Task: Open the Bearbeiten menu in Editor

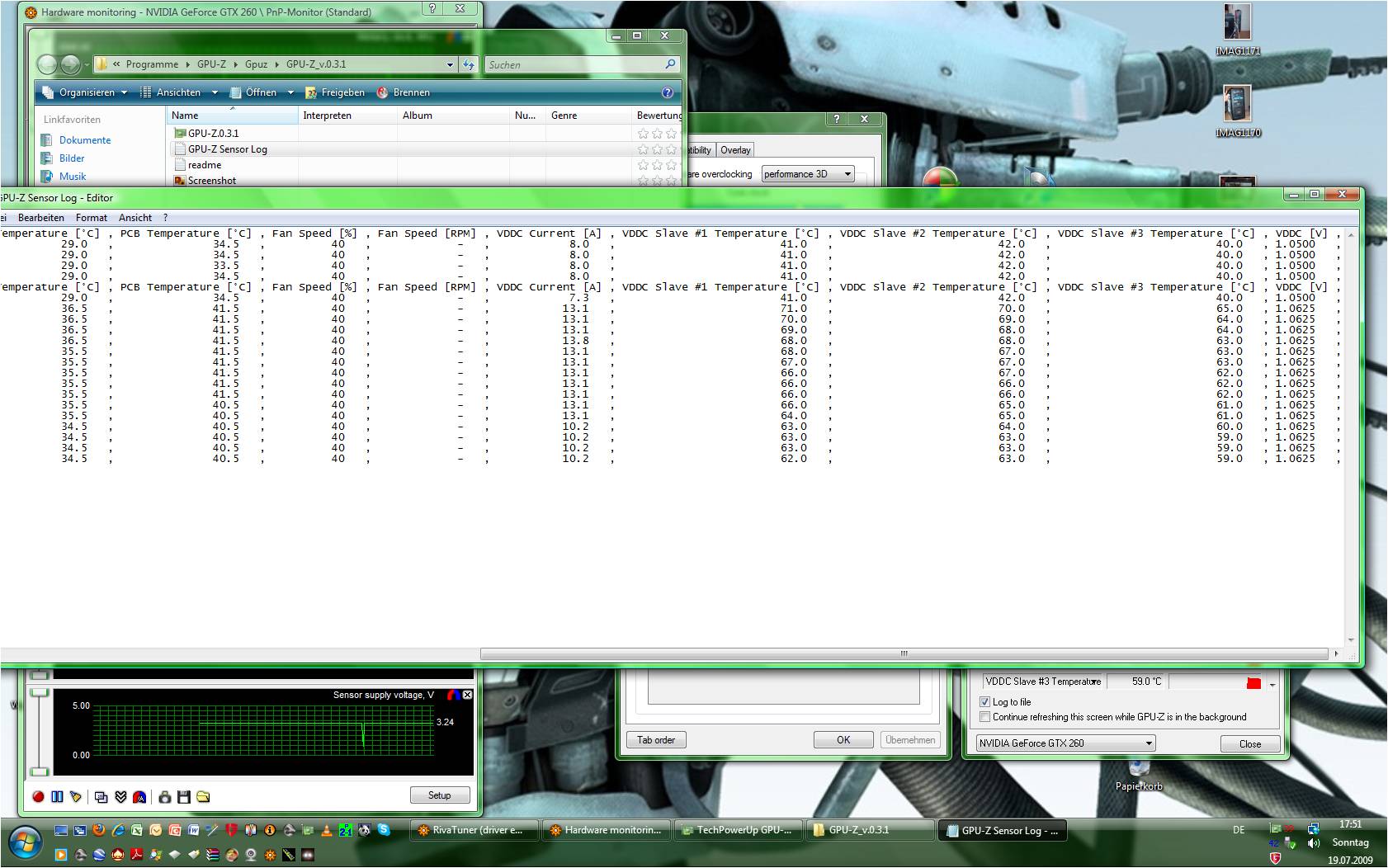Action: [x=41, y=218]
